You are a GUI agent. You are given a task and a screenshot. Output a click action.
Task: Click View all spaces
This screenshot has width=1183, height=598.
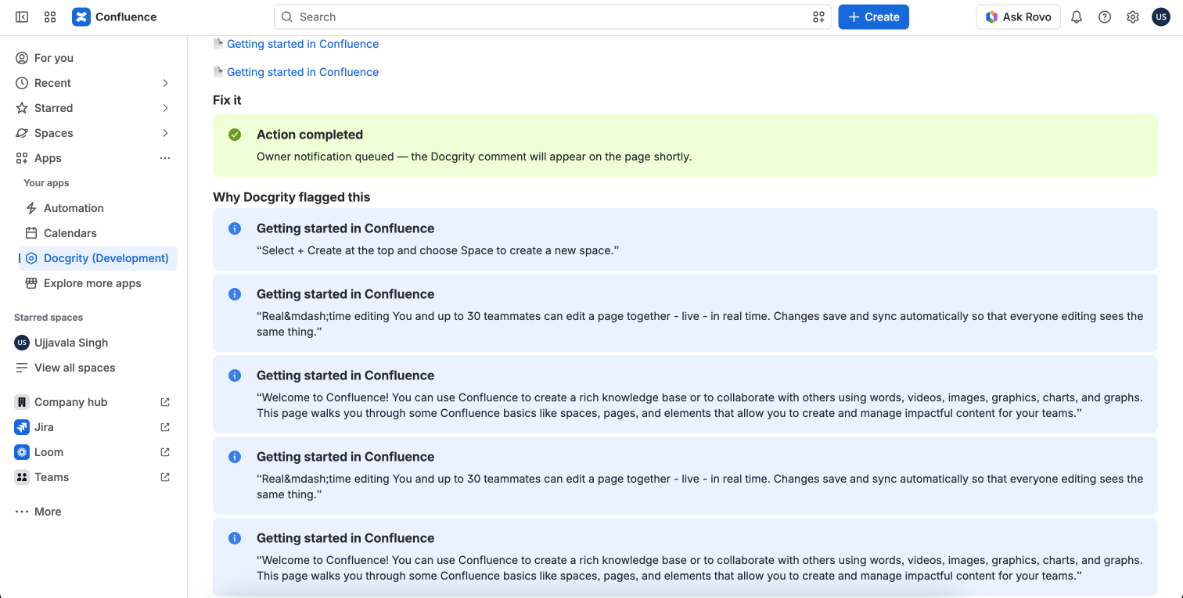point(94,368)
